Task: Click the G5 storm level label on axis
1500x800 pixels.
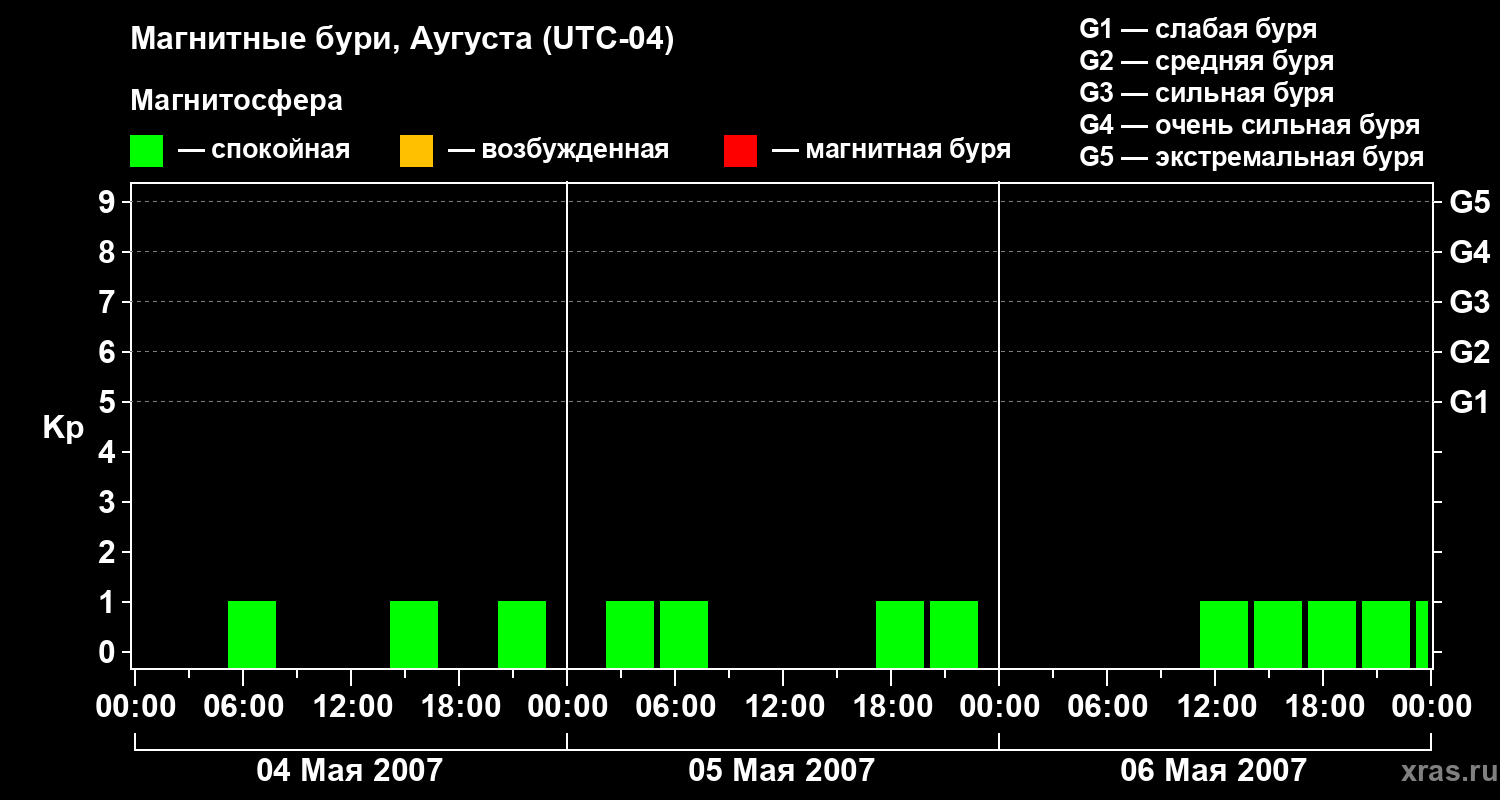Action: pyautogui.click(x=1469, y=202)
